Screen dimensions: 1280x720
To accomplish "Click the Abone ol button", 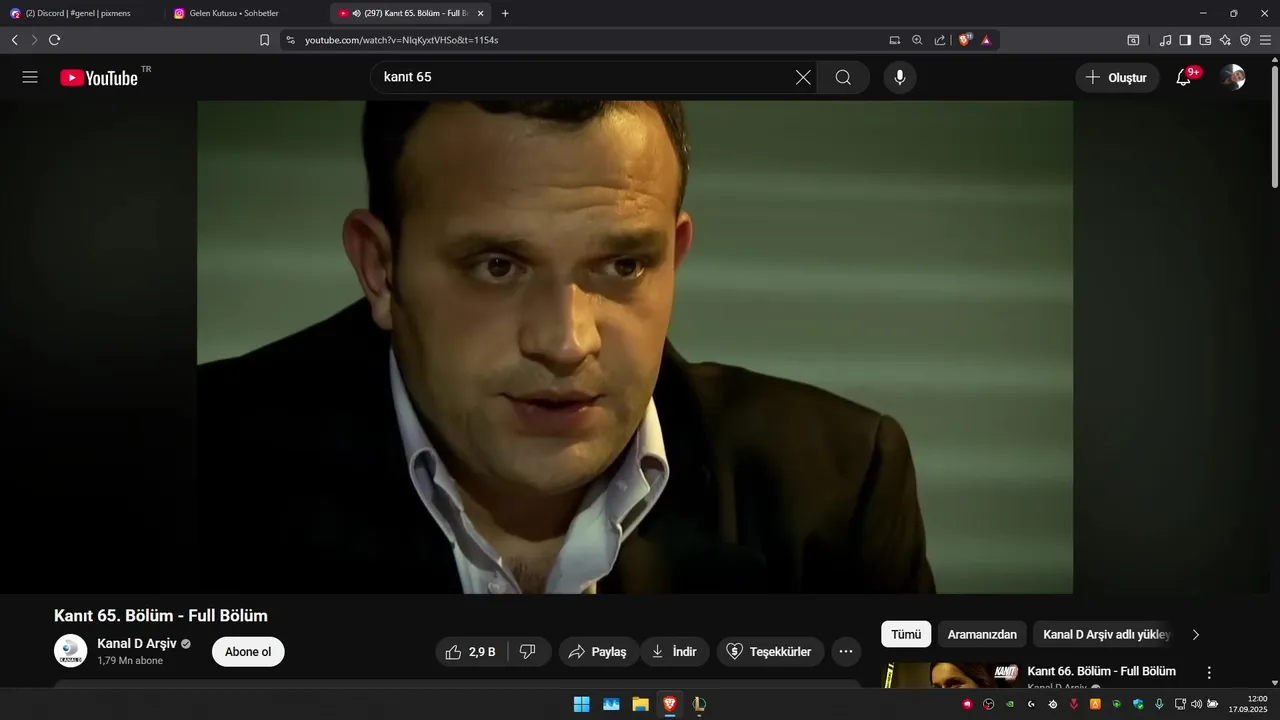I will click(x=248, y=651).
